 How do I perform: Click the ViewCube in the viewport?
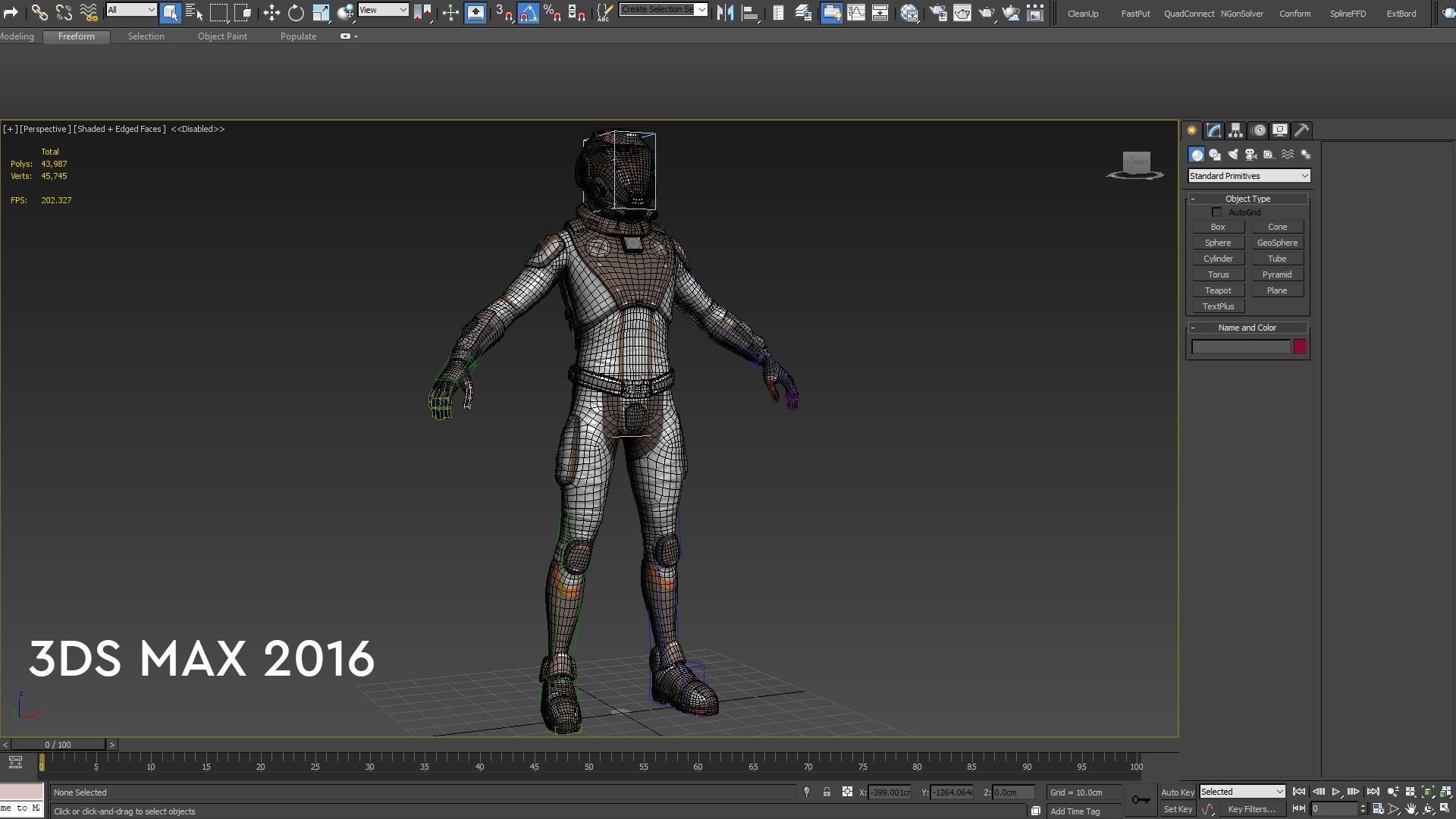pyautogui.click(x=1135, y=165)
